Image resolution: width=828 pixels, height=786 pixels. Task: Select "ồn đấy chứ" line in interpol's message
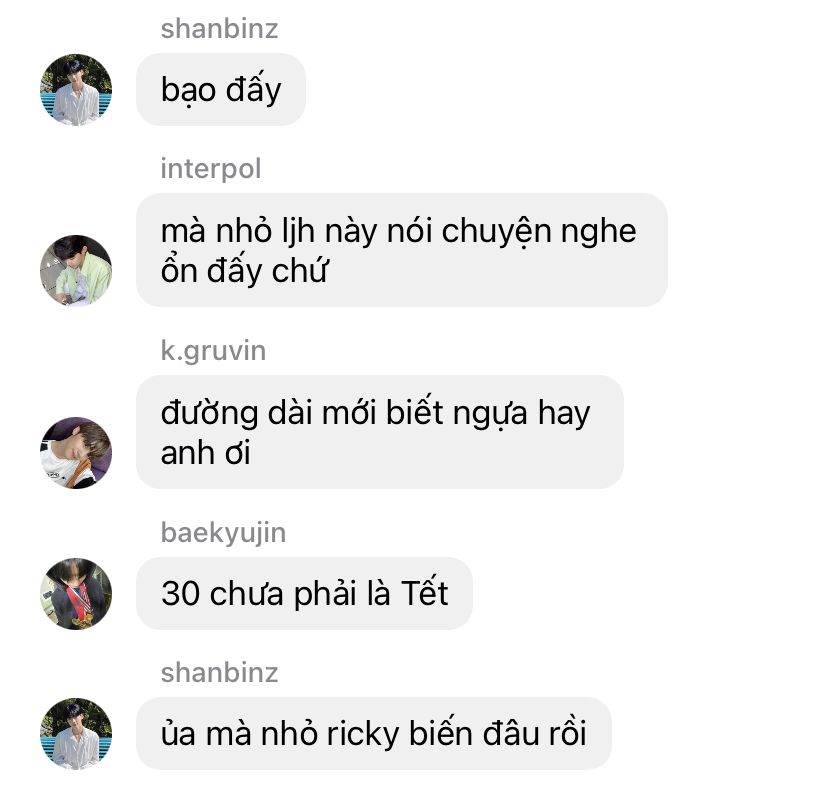[244, 270]
